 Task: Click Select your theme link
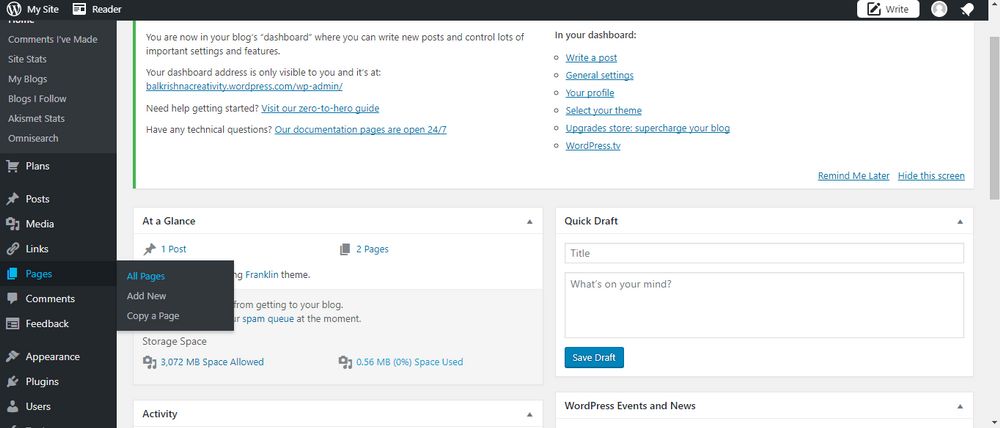pos(603,110)
